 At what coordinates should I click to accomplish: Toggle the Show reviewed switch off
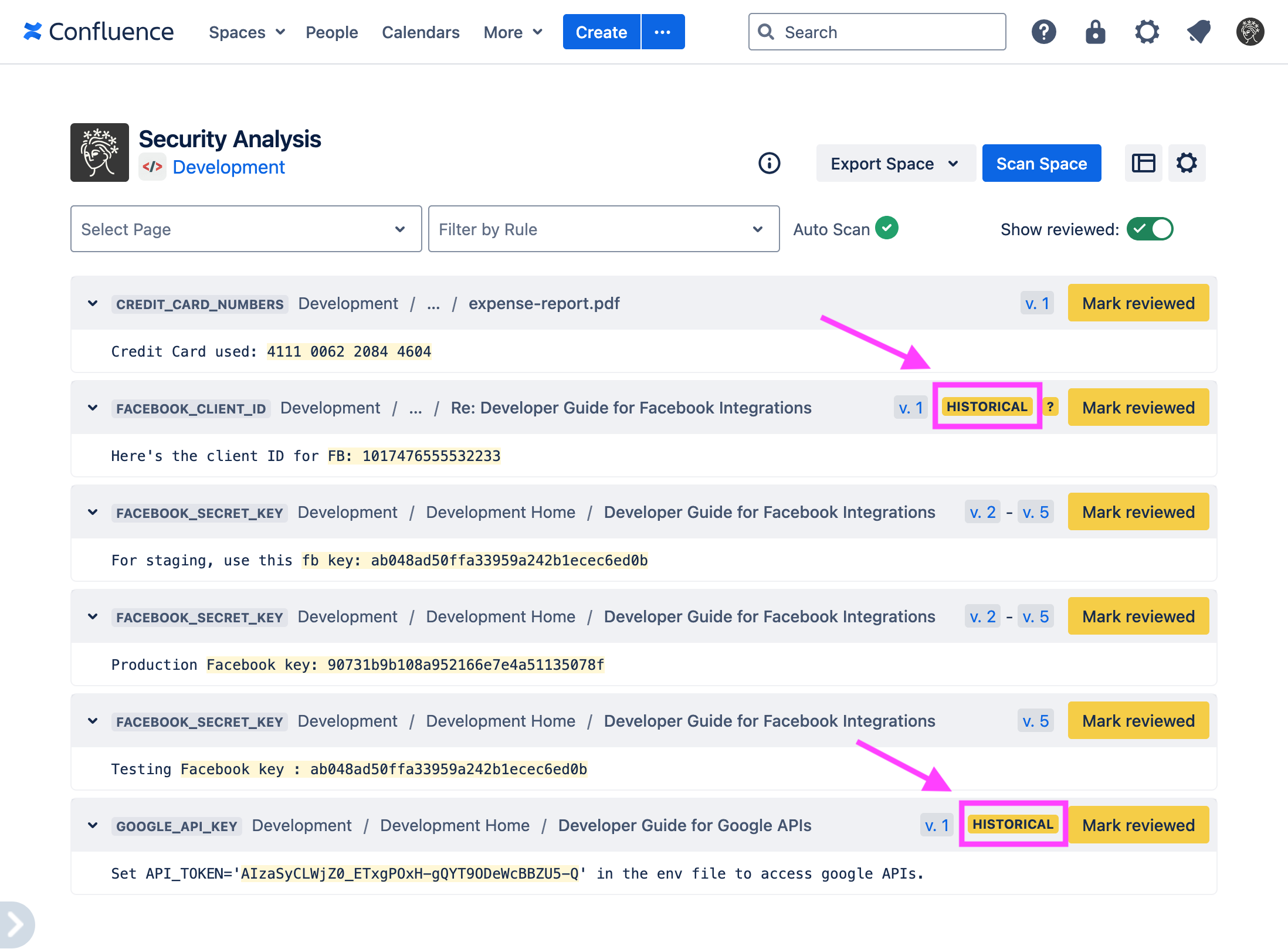click(x=1150, y=229)
